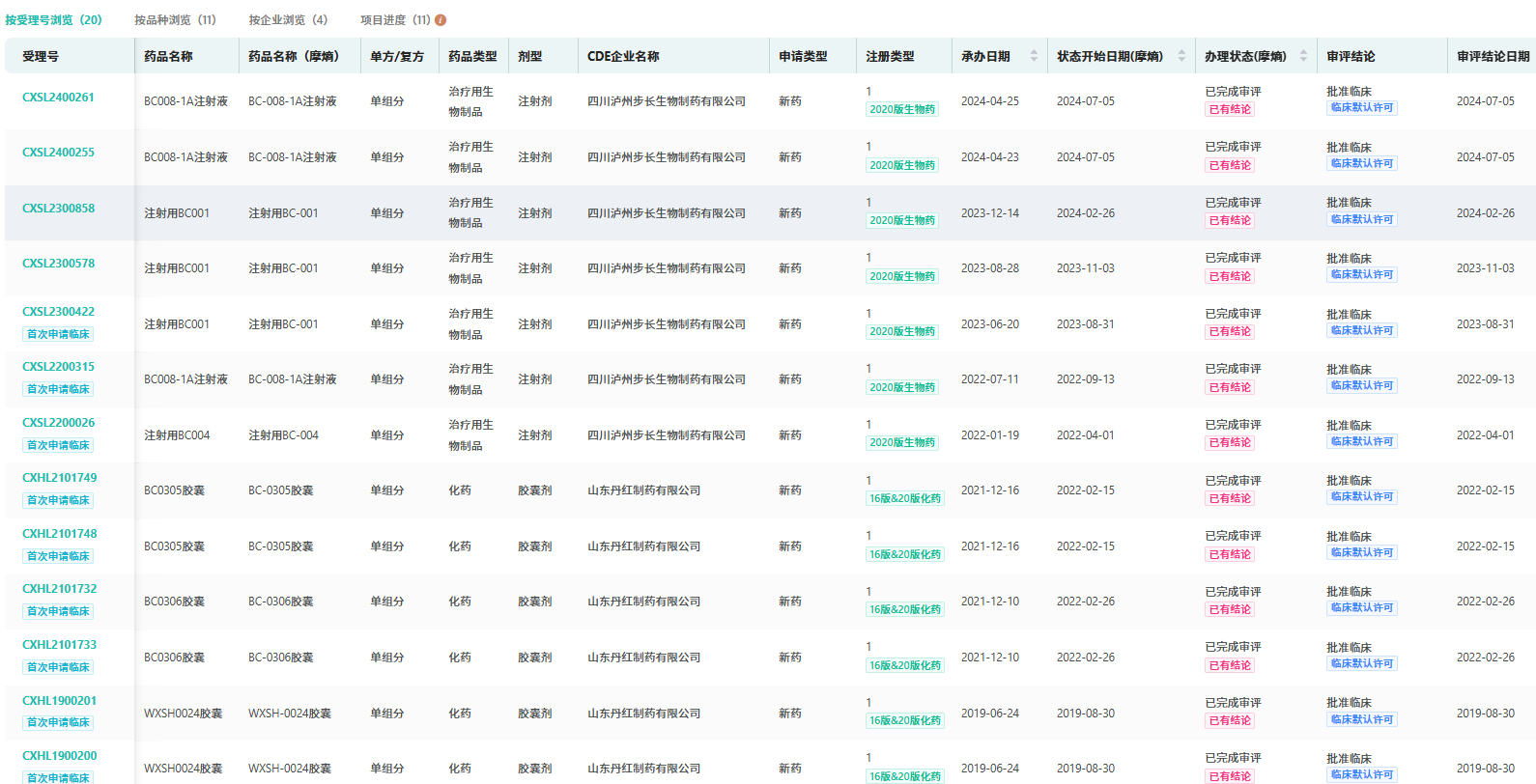Click the 剂型 column header
Viewport: 1536px width, 784px height.
click(530, 56)
